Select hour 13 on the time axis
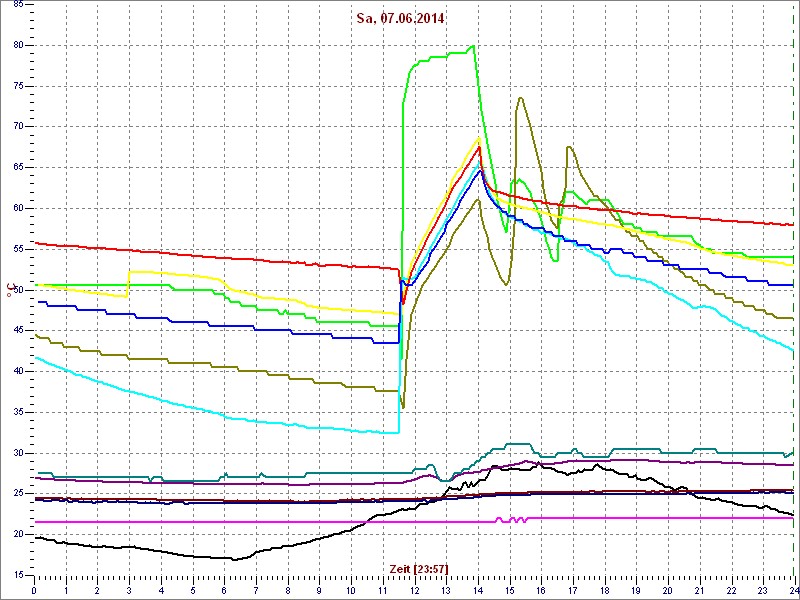800x600 pixels. (446, 590)
